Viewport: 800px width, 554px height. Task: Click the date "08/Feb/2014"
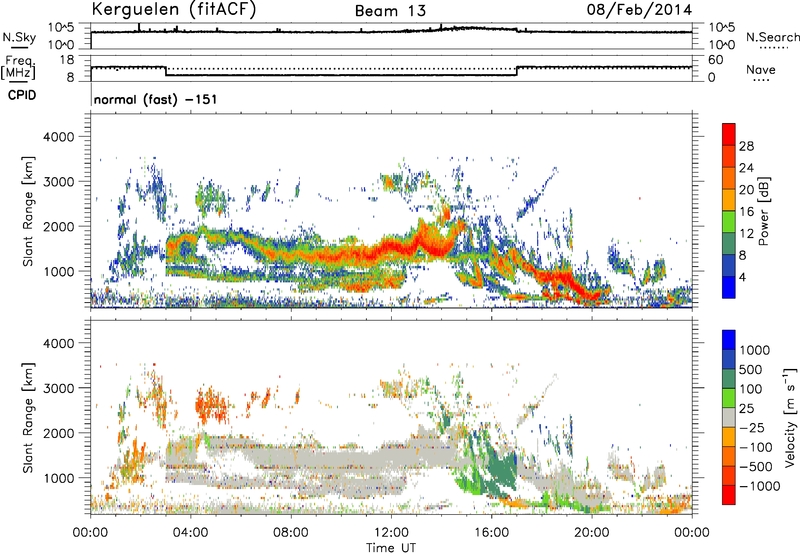[639, 10]
